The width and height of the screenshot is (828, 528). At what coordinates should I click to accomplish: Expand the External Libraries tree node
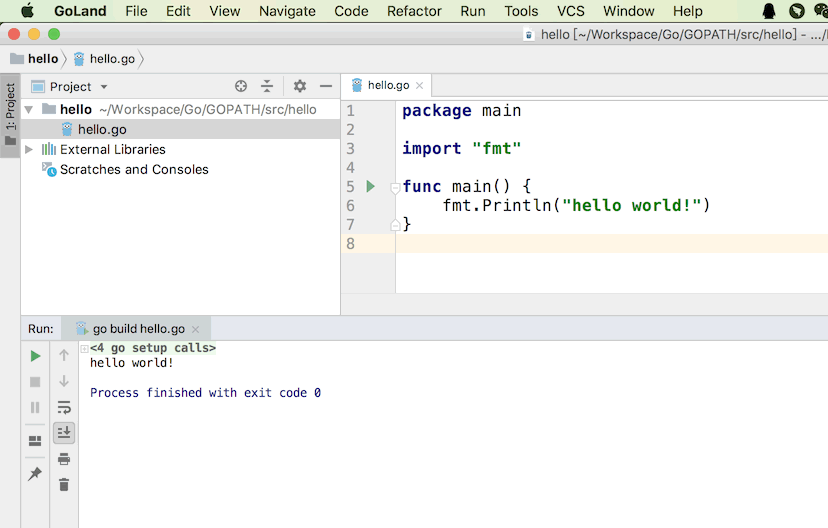29,149
